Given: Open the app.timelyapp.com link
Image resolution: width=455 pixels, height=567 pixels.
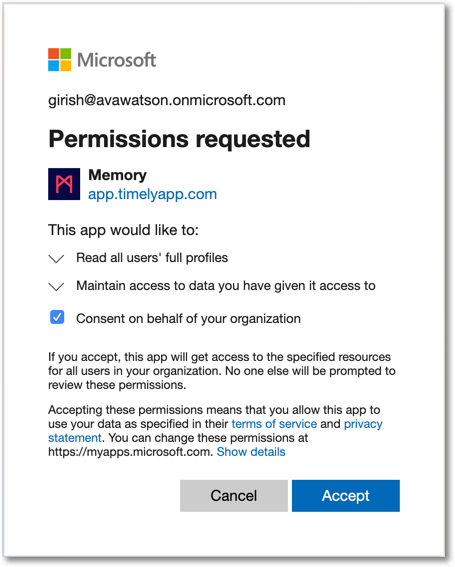Looking at the screenshot, I should click(x=153, y=195).
